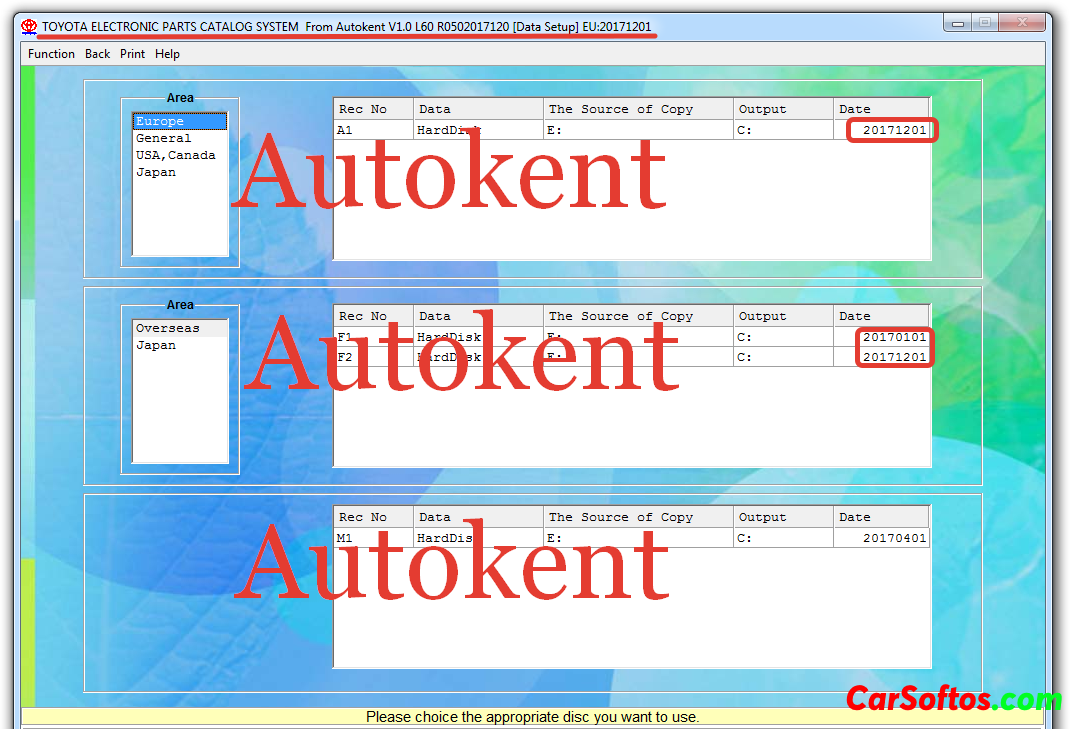
Task: Click the 20170401 date in row M1
Action: click(x=894, y=539)
